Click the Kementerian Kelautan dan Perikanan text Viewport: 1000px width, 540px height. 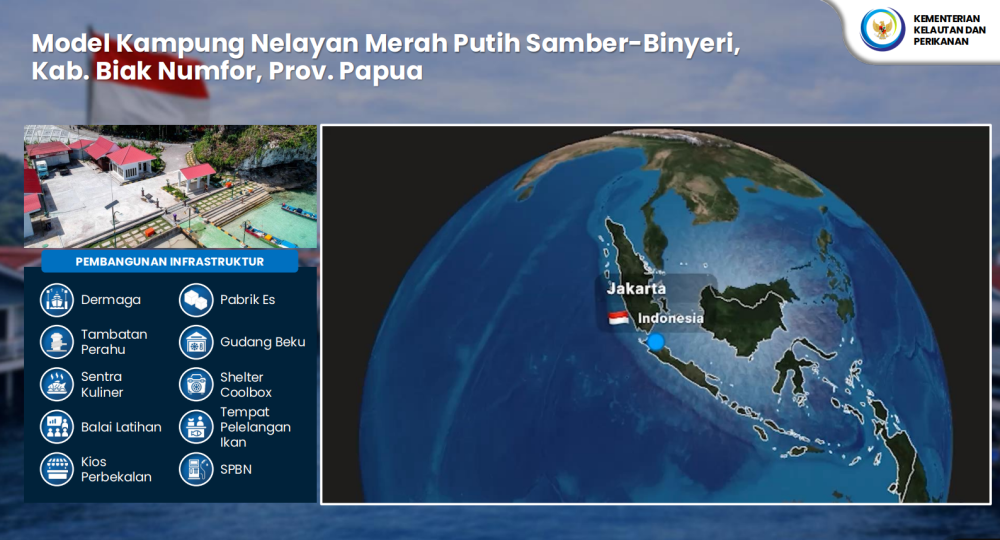(x=948, y=30)
